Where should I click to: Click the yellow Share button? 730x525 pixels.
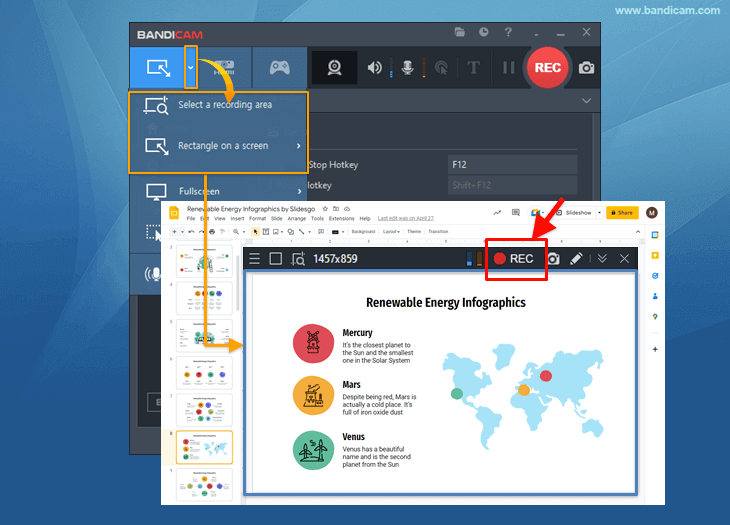coord(622,213)
